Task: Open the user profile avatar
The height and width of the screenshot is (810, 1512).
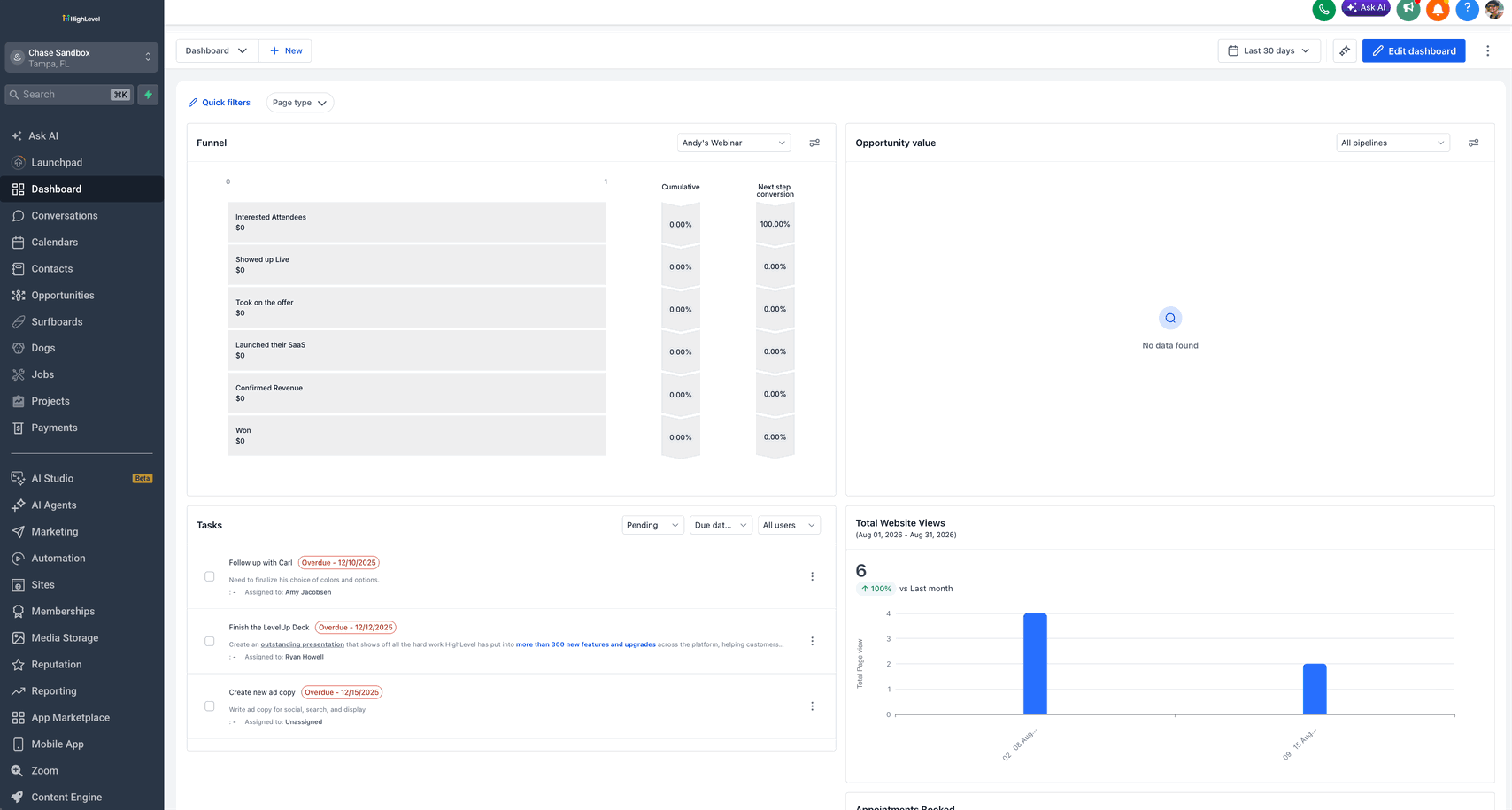Action: 1494,10
